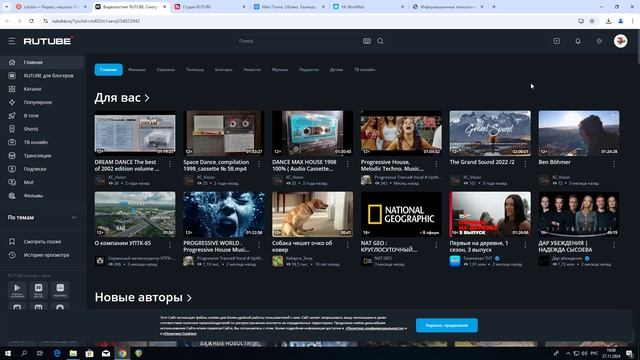Click the RUTUBE logo
This screenshot has width=640, height=360.
[x=48, y=41]
